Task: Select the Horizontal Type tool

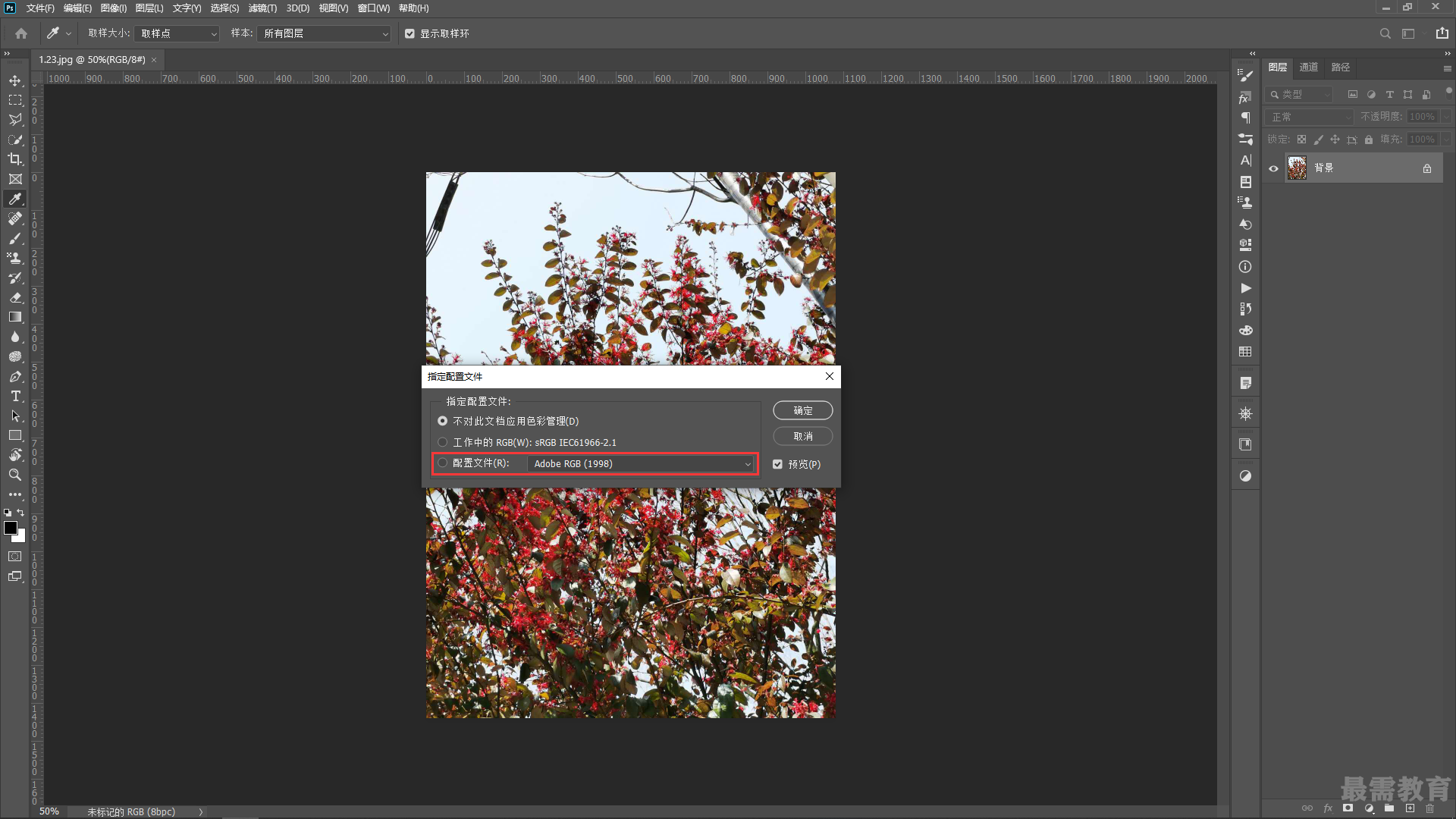Action: coord(15,396)
